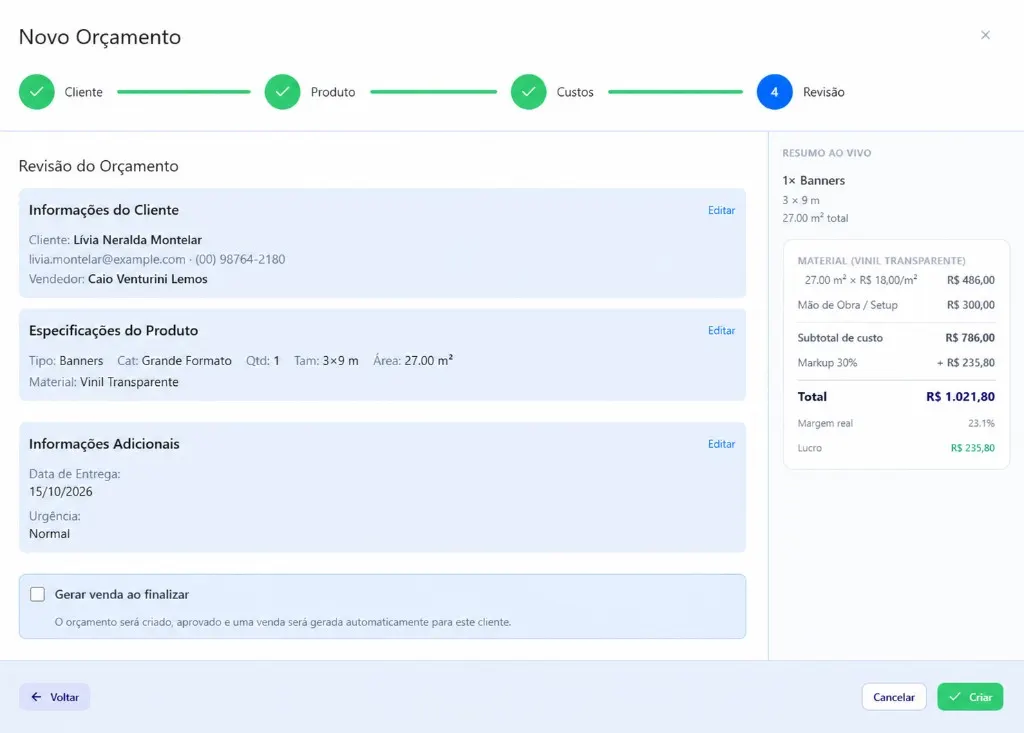
Task: Click 27.00 m² × R$ 18,00/m² calculation
Action: click(860, 280)
